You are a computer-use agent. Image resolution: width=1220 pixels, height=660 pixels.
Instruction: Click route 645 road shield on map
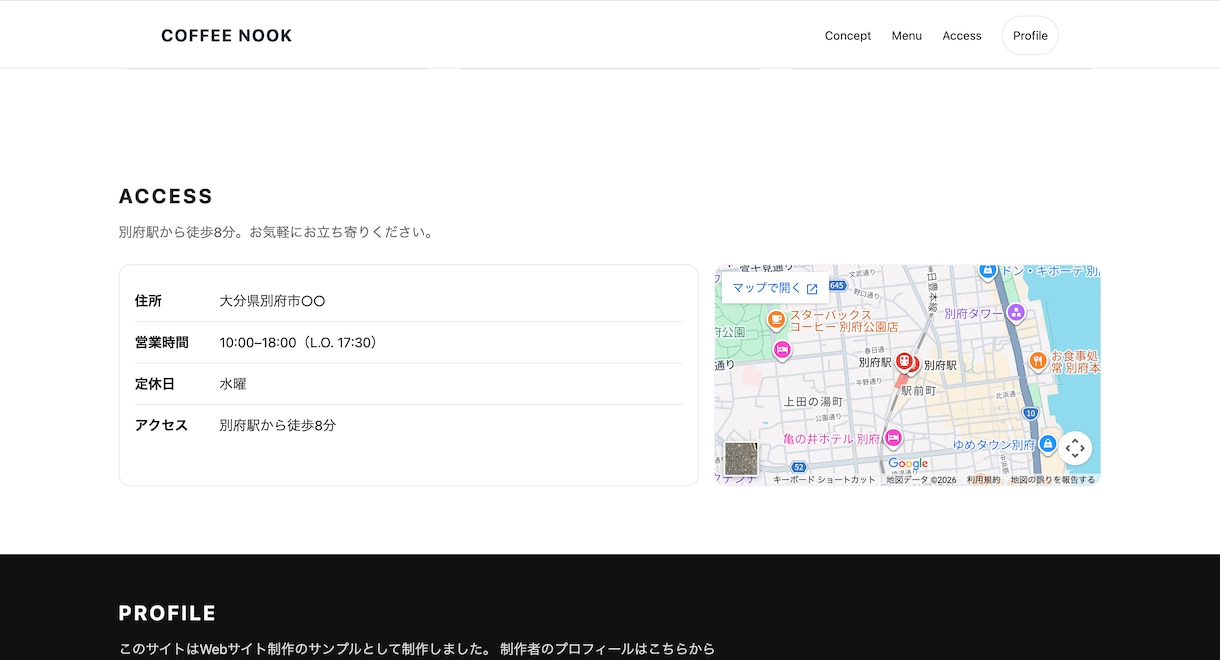(x=837, y=286)
